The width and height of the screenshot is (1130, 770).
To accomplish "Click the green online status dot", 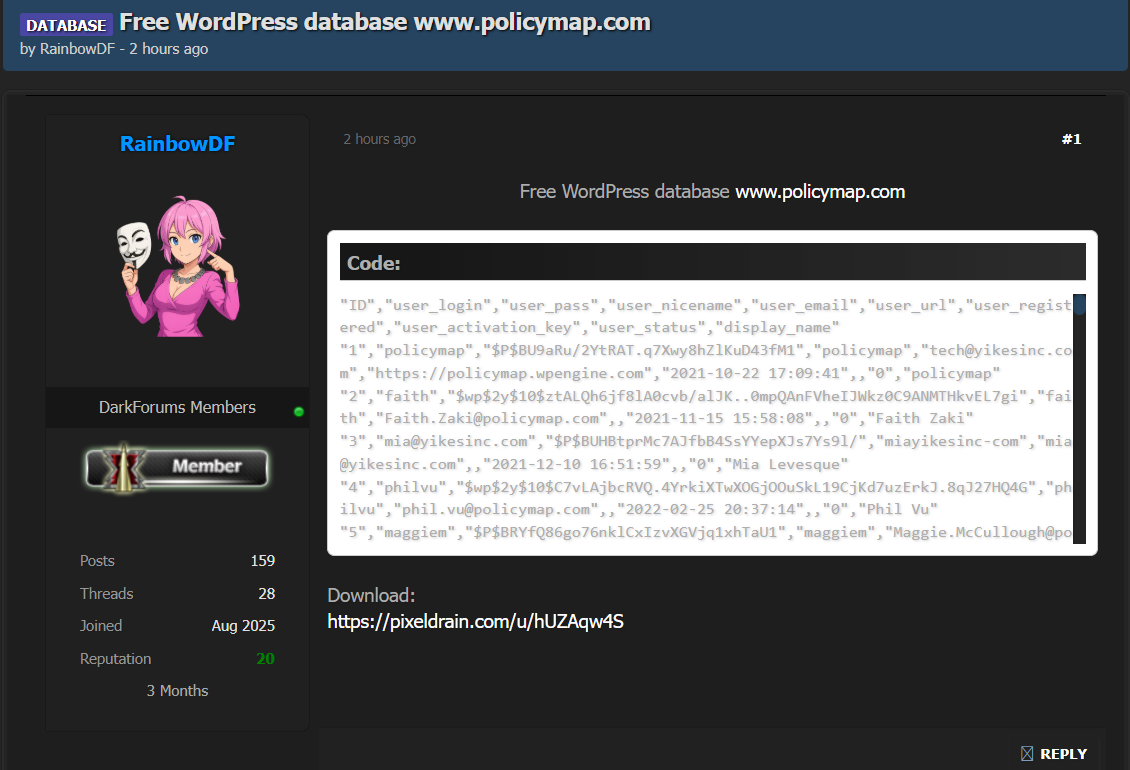I will tap(298, 412).
